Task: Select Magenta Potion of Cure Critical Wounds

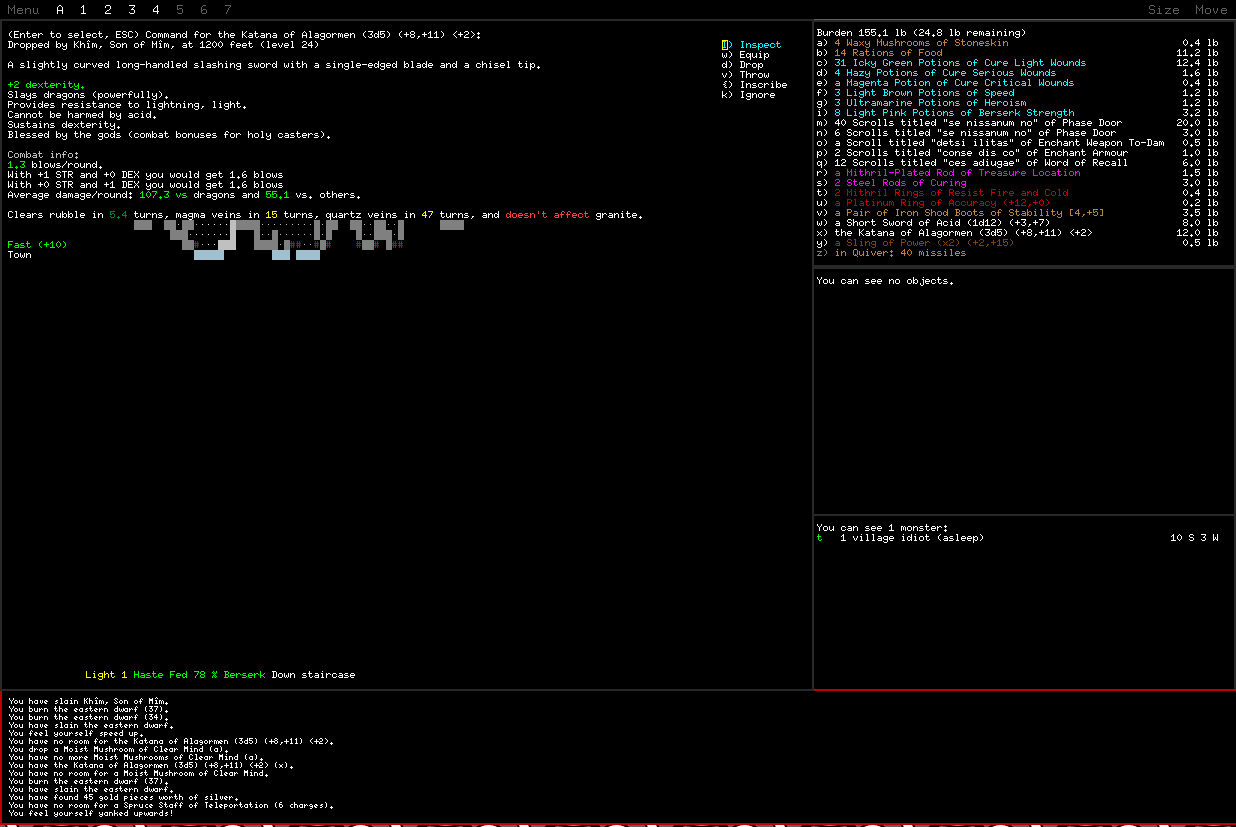Action: pos(1017,83)
